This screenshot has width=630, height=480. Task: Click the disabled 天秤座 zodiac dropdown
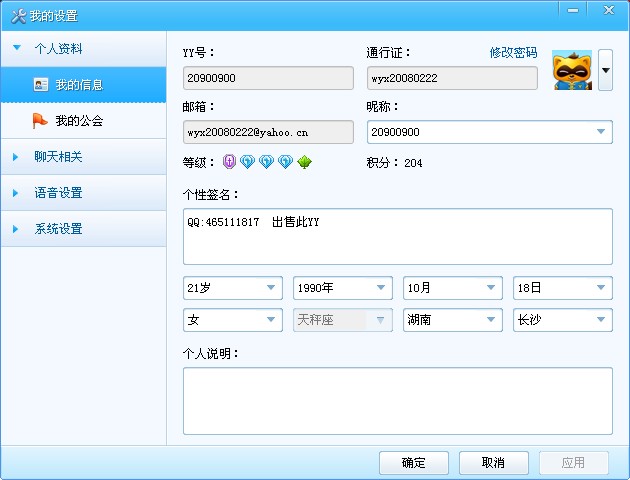click(x=343, y=320)
